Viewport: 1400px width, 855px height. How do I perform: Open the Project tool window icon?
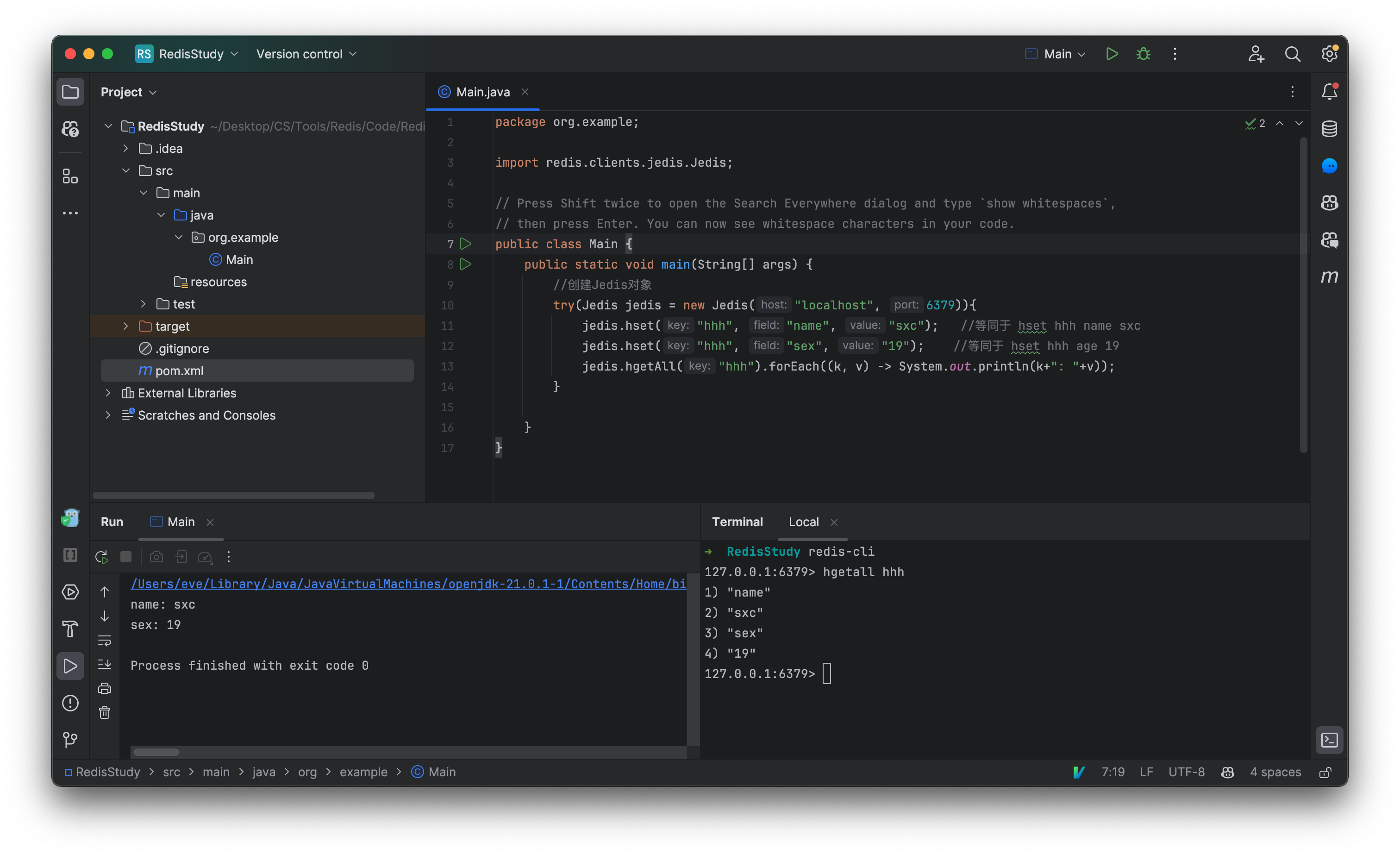pyautogui.click(x=70, y=92)
